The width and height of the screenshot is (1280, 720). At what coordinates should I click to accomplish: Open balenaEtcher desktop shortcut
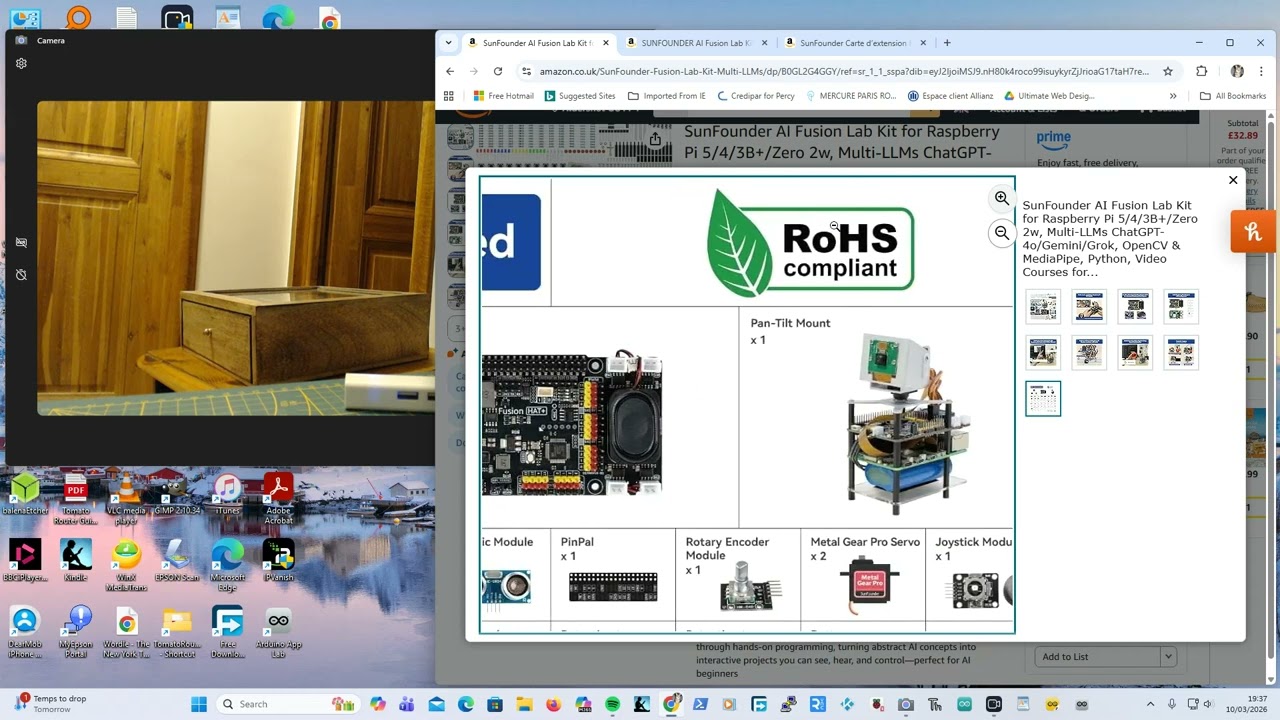point(25,494)
